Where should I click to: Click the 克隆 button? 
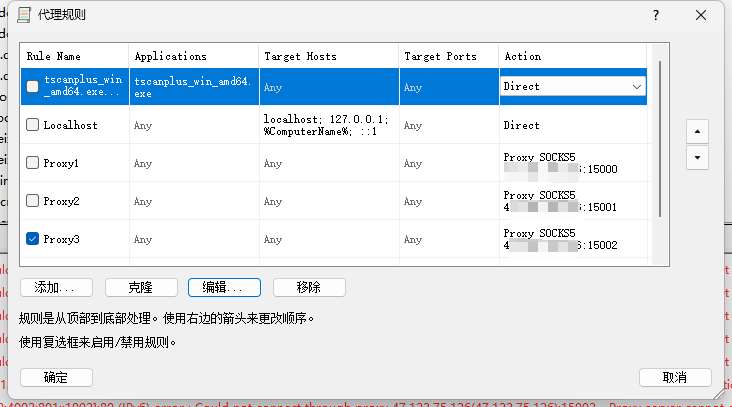point(141,287)
